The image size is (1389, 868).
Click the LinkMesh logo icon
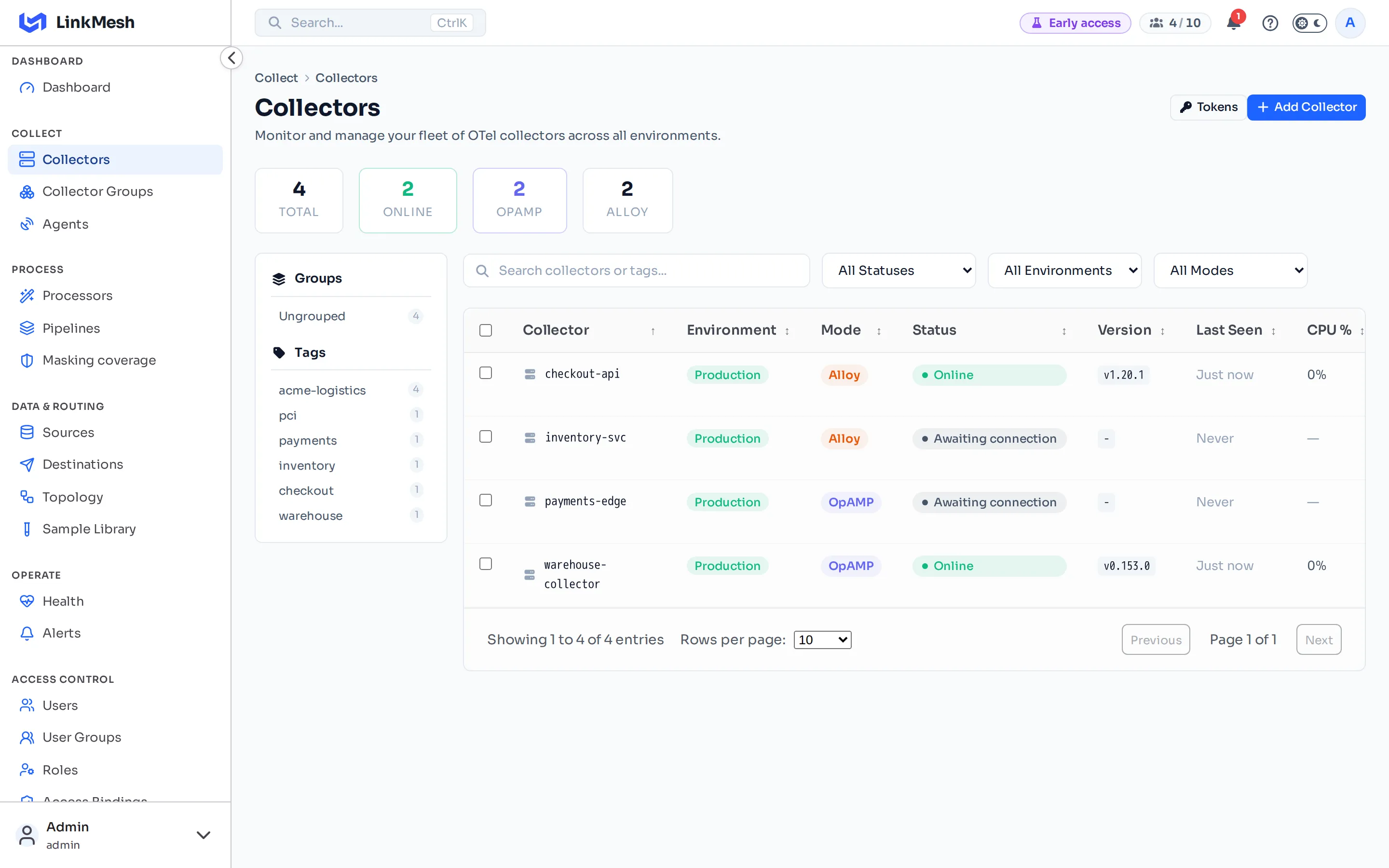coord(32,22)
